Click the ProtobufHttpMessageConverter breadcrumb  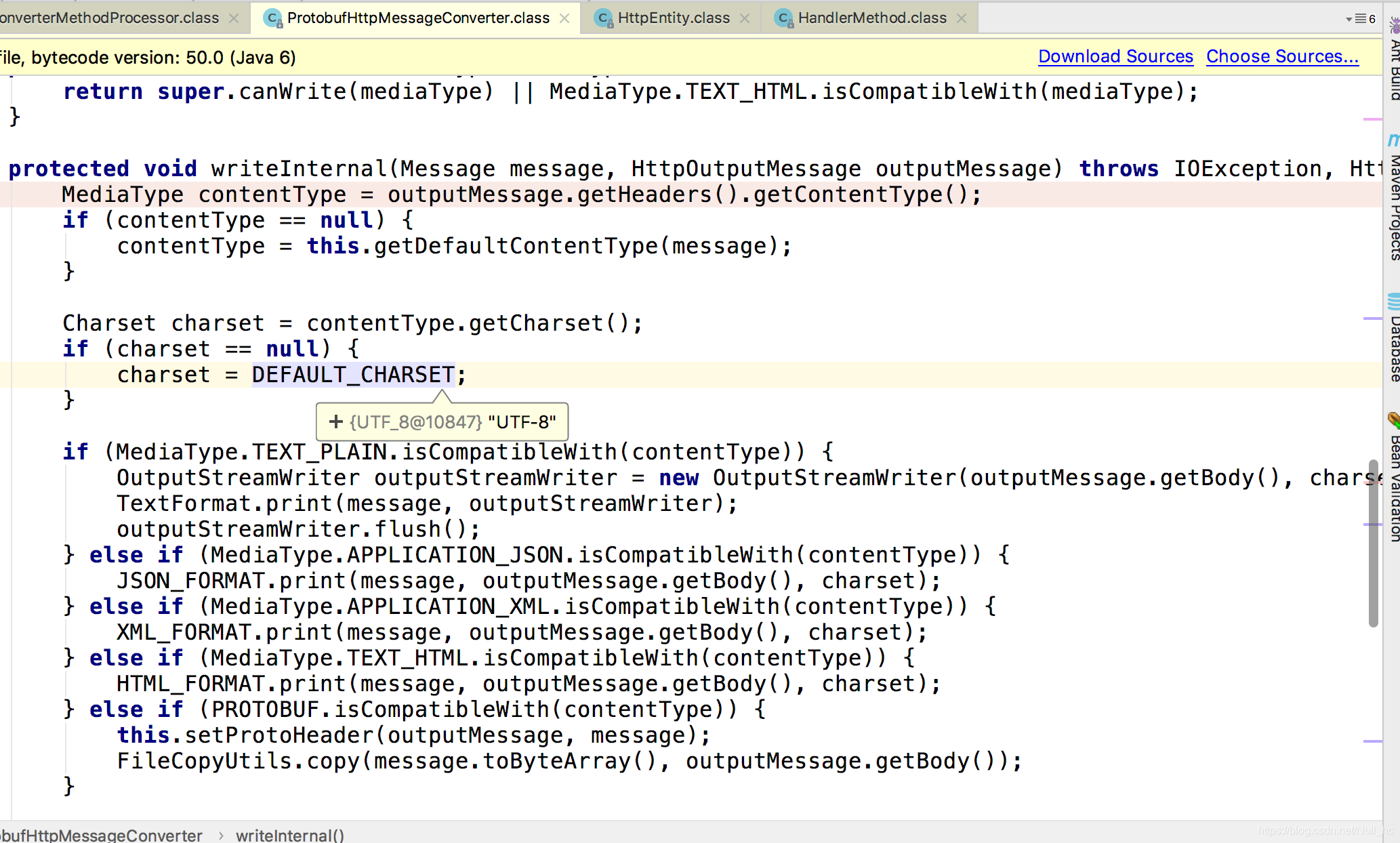click(102, 835)
